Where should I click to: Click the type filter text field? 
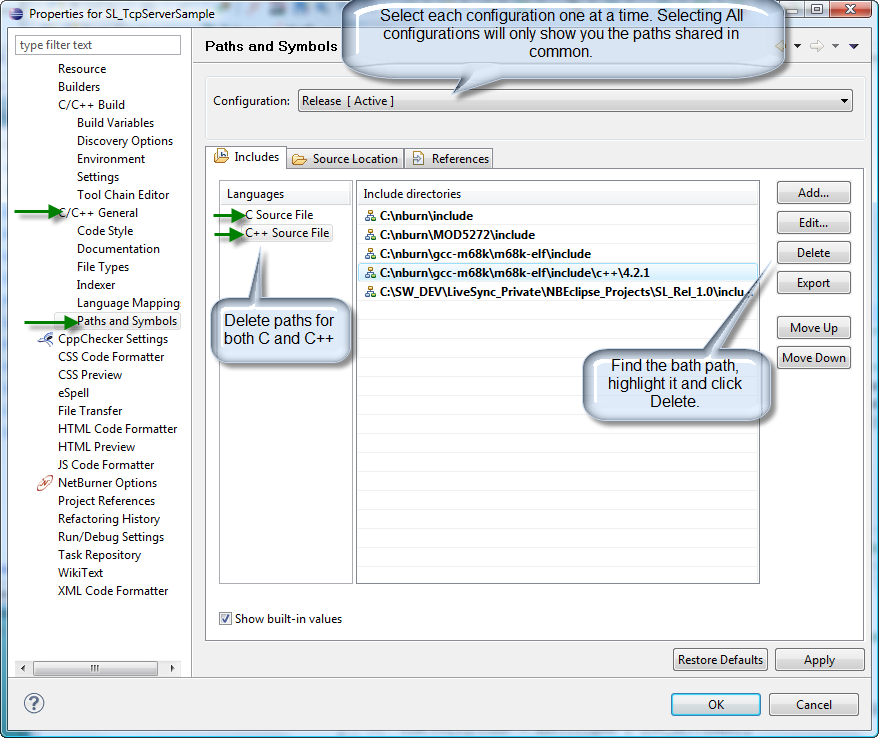[x=98, y=45]
